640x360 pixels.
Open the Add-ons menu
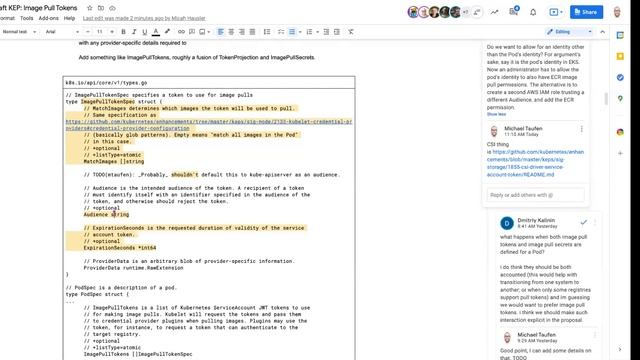(49, 18)
